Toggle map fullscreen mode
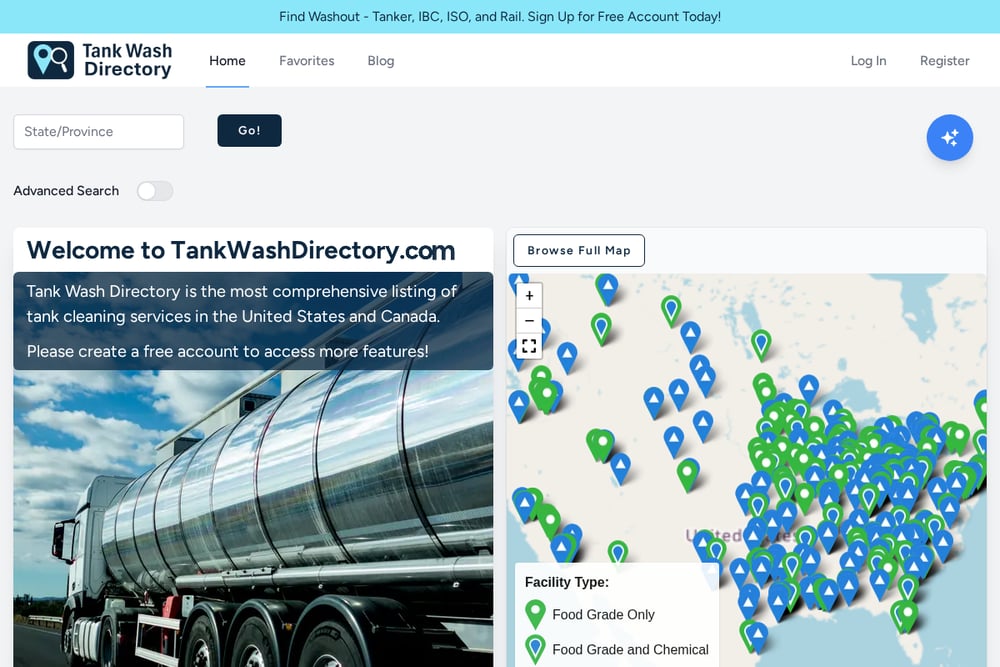 coord(529,346)
